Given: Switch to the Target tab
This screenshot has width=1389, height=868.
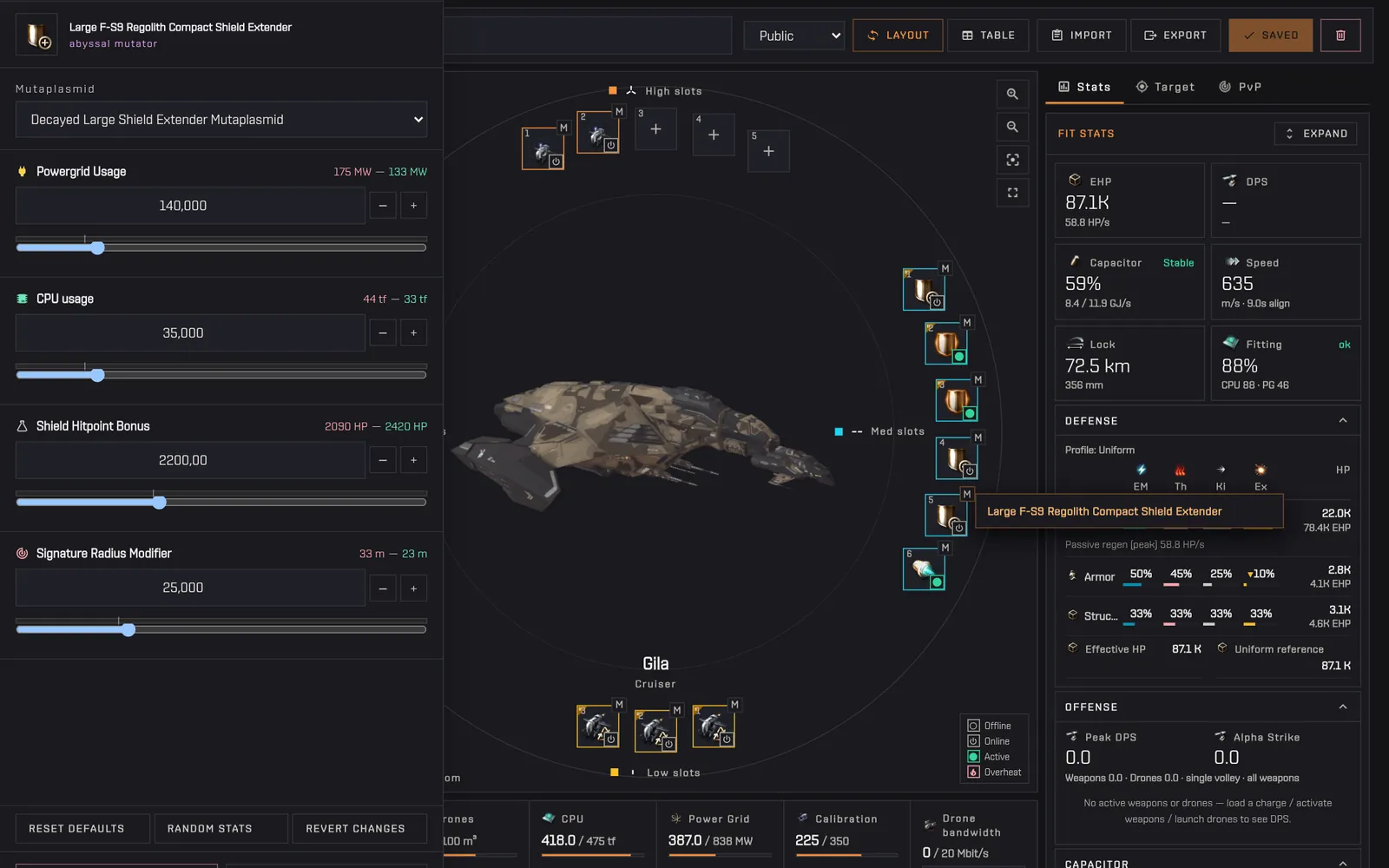Looking at the screenshot, I should click(x=1165, y=87).
